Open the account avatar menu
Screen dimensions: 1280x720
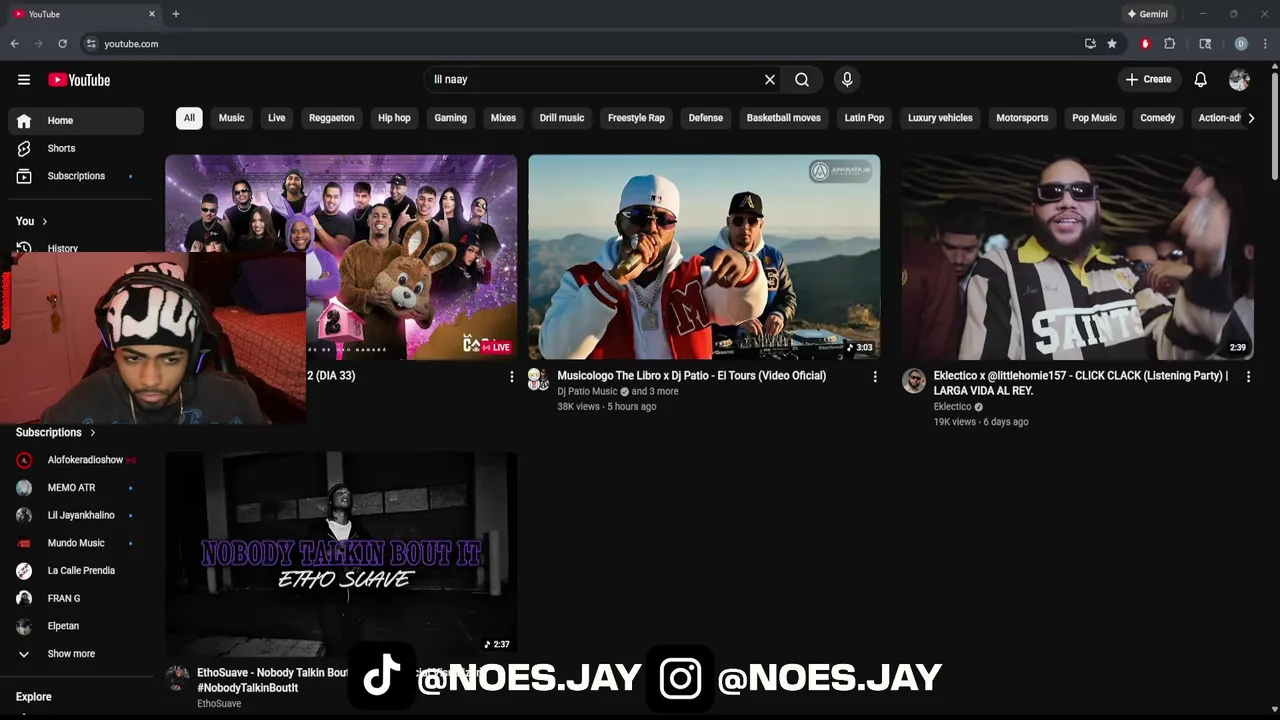point(1239,79)
